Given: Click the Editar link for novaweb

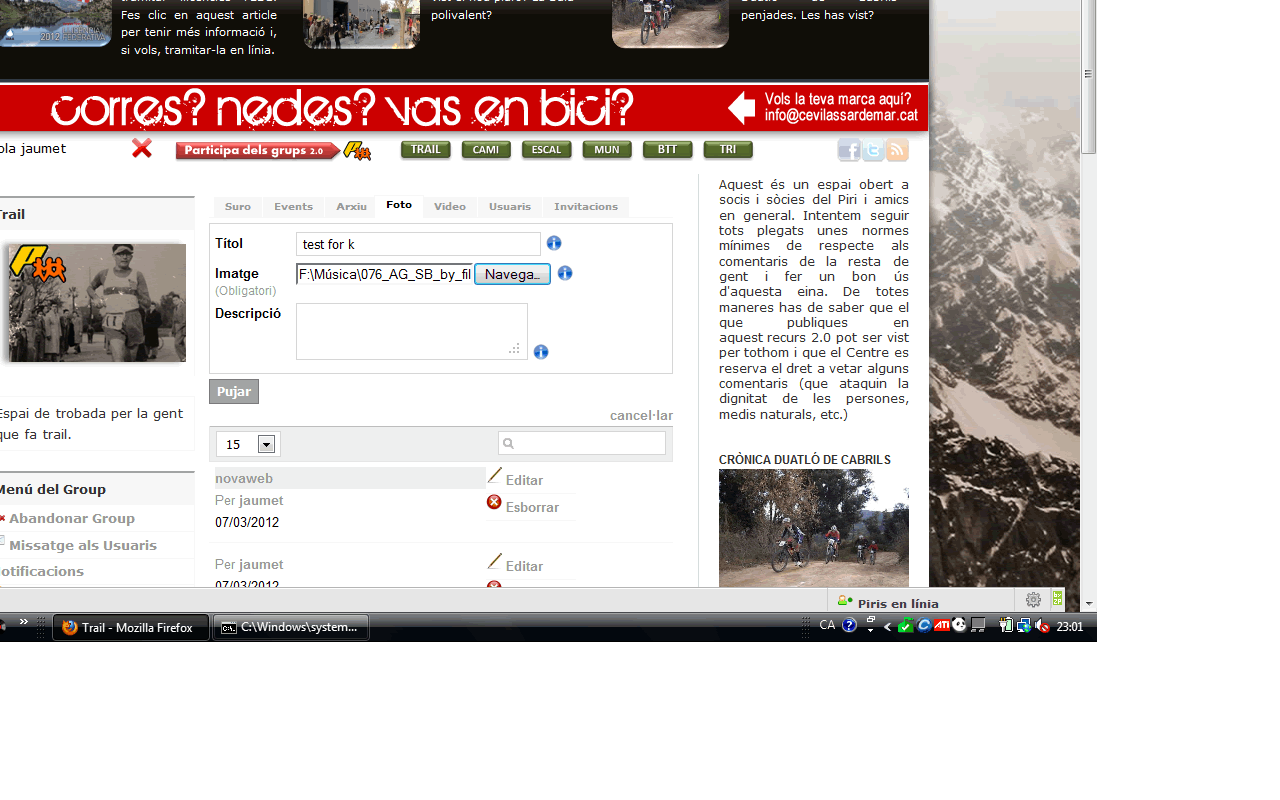Looking at the screenshot, I should [x=524, y=480].
